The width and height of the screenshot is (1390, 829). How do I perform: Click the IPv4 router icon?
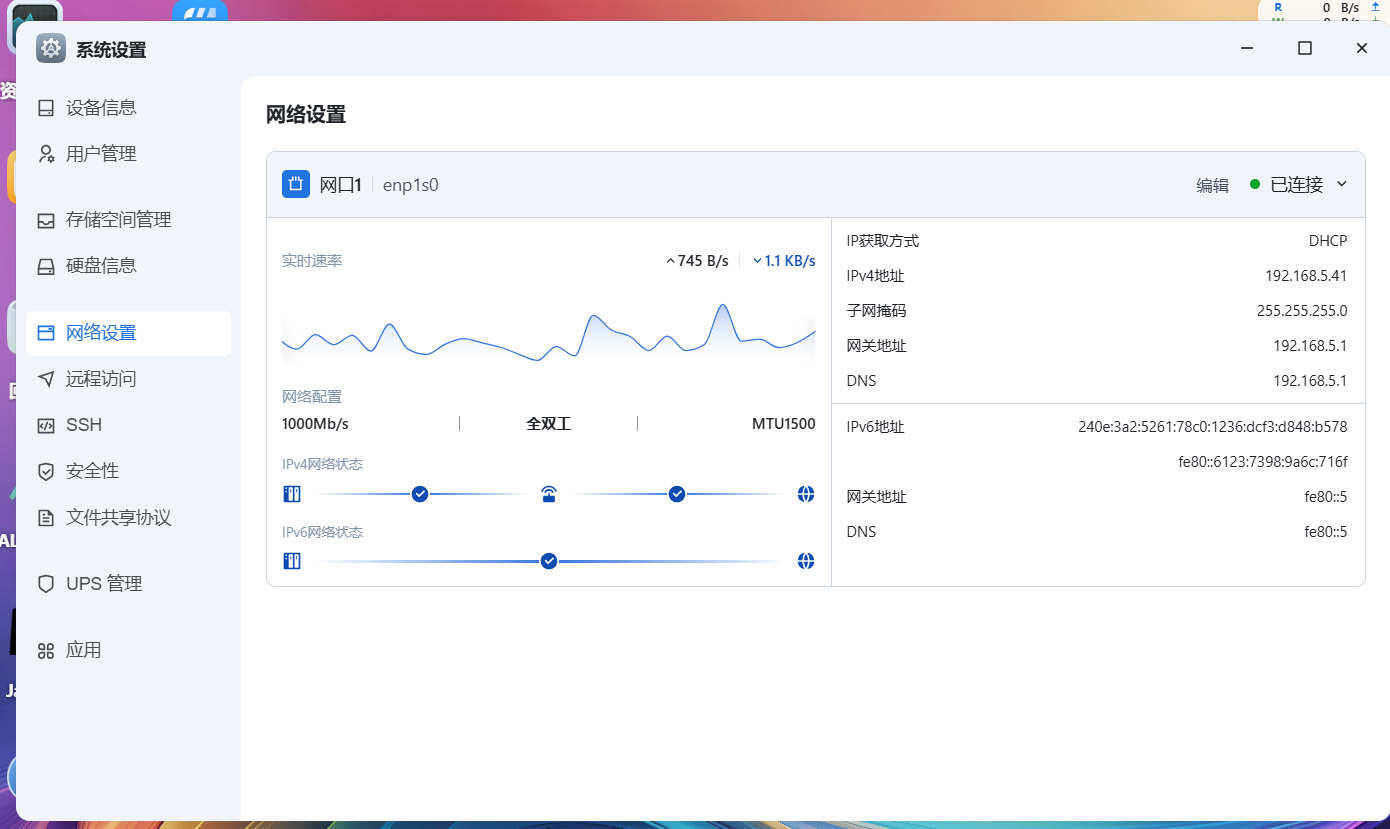(x=549, y=494)
